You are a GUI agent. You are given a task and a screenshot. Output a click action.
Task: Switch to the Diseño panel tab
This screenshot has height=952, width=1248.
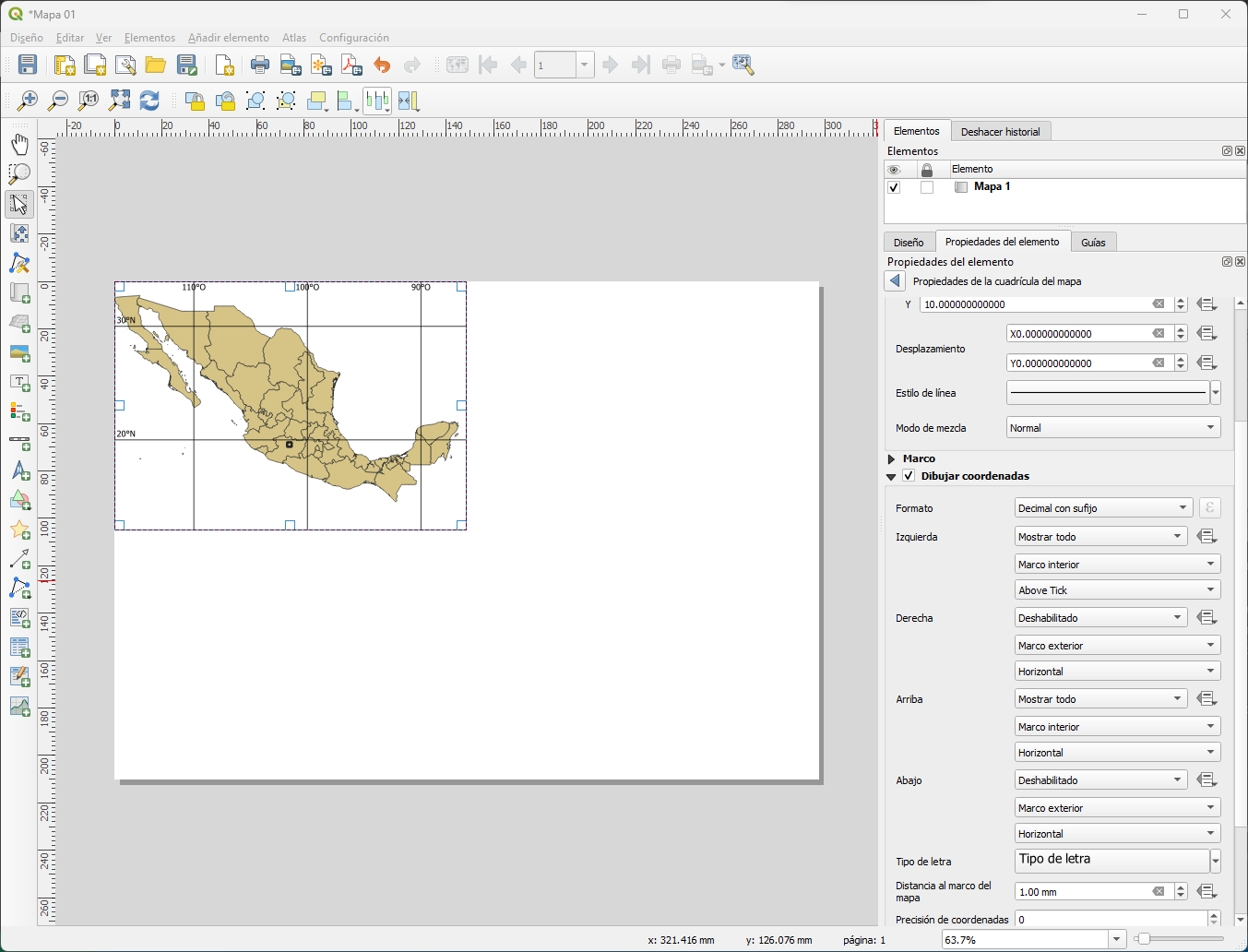909,243
